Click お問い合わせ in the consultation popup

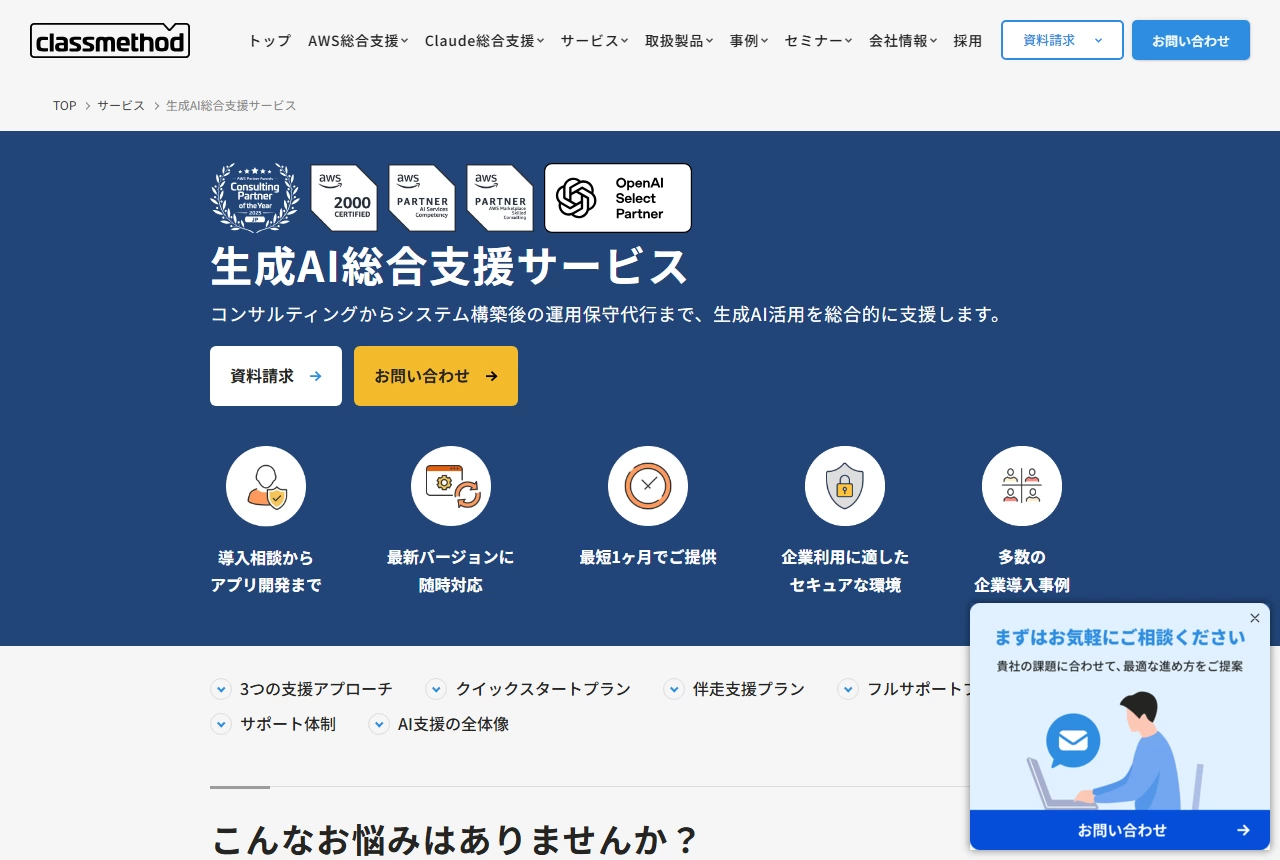(1120, 830)
